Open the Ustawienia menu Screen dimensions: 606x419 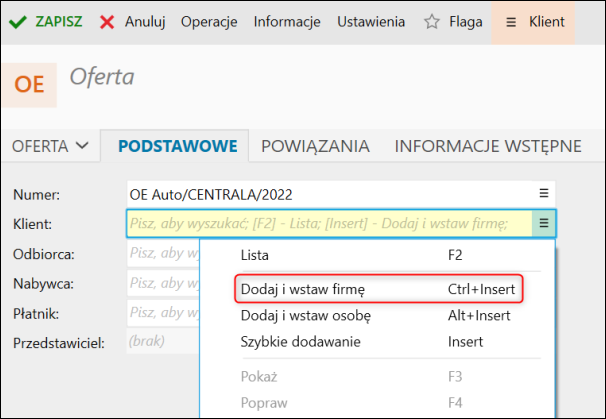click(371, 22)
